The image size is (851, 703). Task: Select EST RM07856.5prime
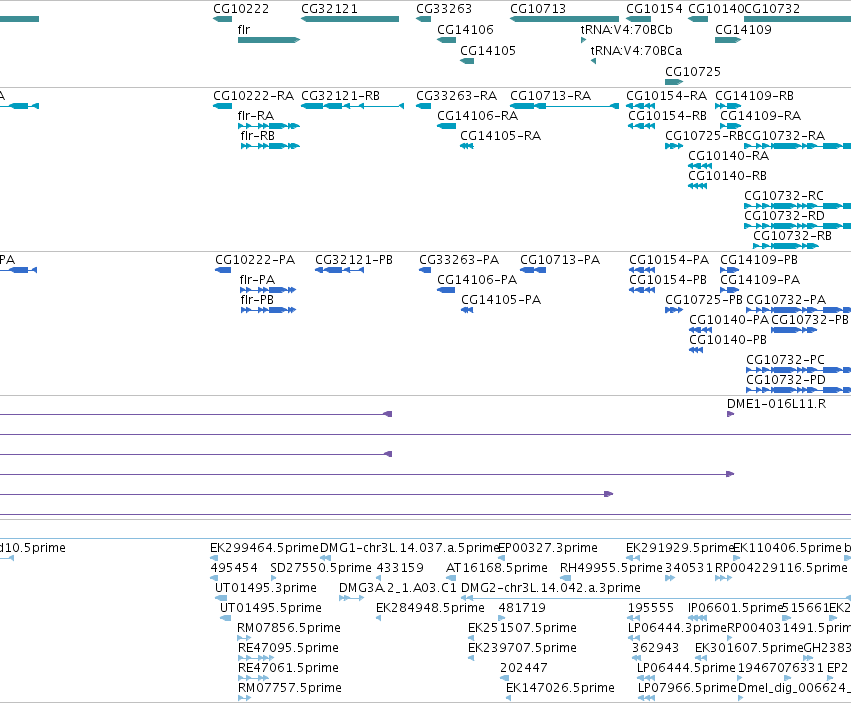[x=289, y=629]
